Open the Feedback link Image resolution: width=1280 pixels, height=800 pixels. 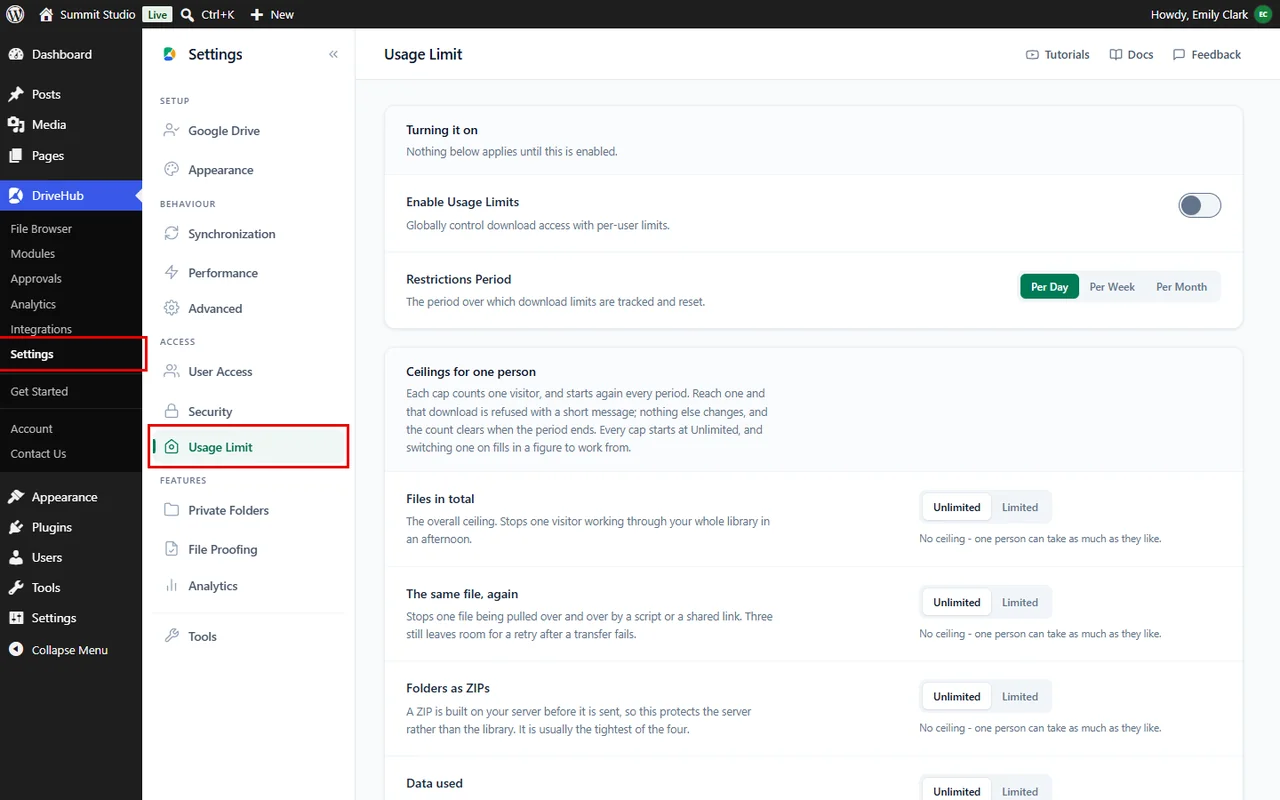(1206, 55)
